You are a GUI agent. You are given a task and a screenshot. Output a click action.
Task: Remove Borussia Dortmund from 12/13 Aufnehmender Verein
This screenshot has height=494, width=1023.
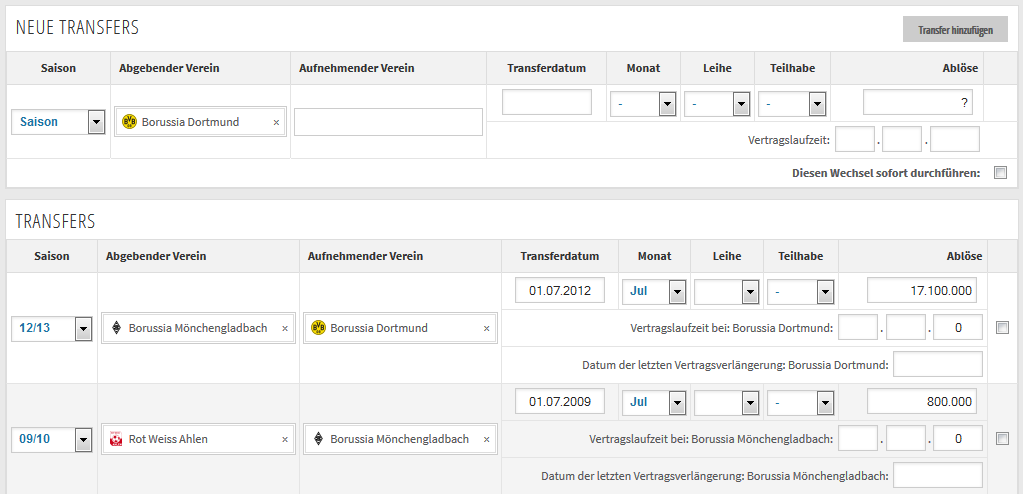click(x=486, y=328)
